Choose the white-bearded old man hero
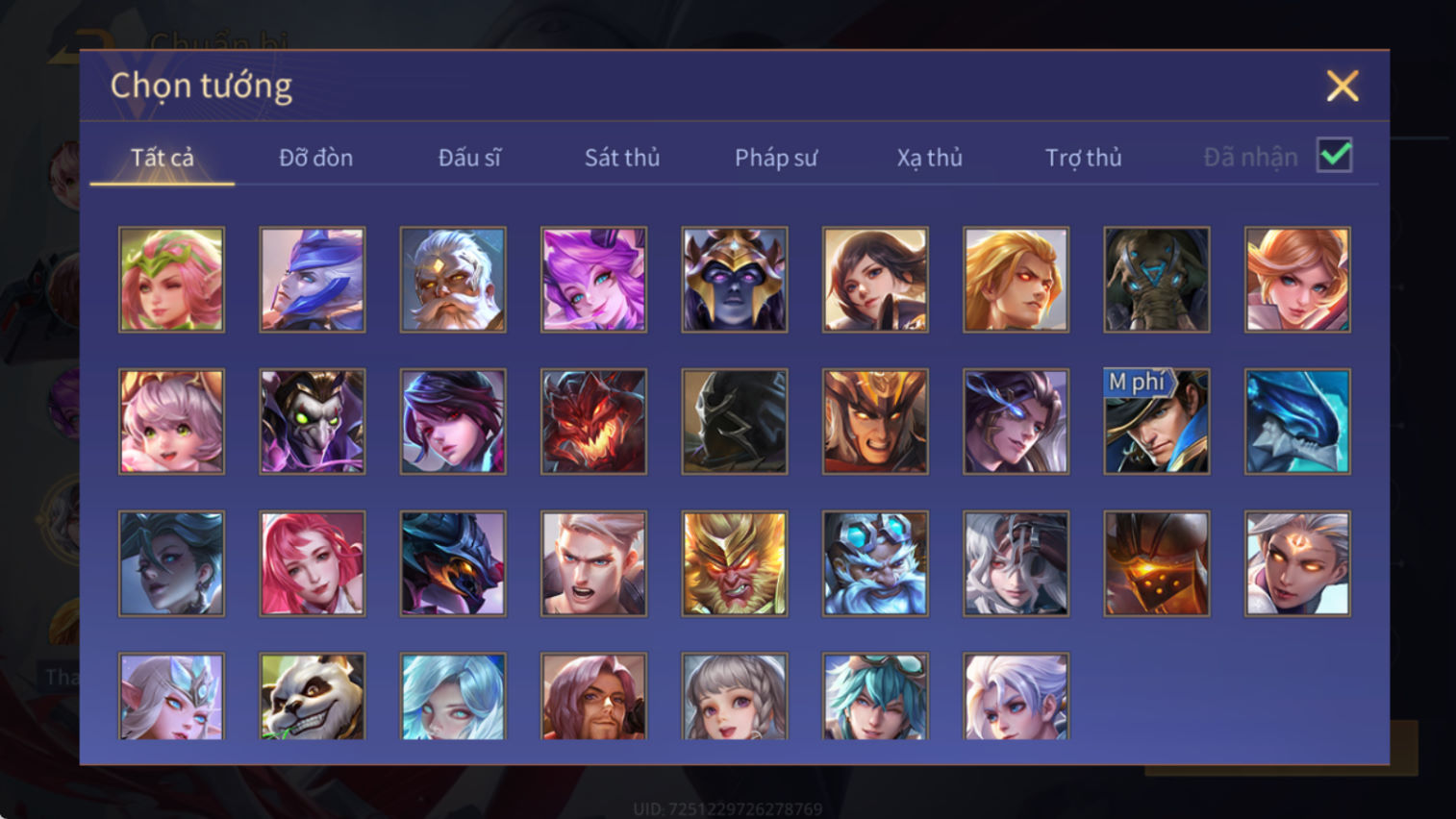 click(x=453, y=280)
